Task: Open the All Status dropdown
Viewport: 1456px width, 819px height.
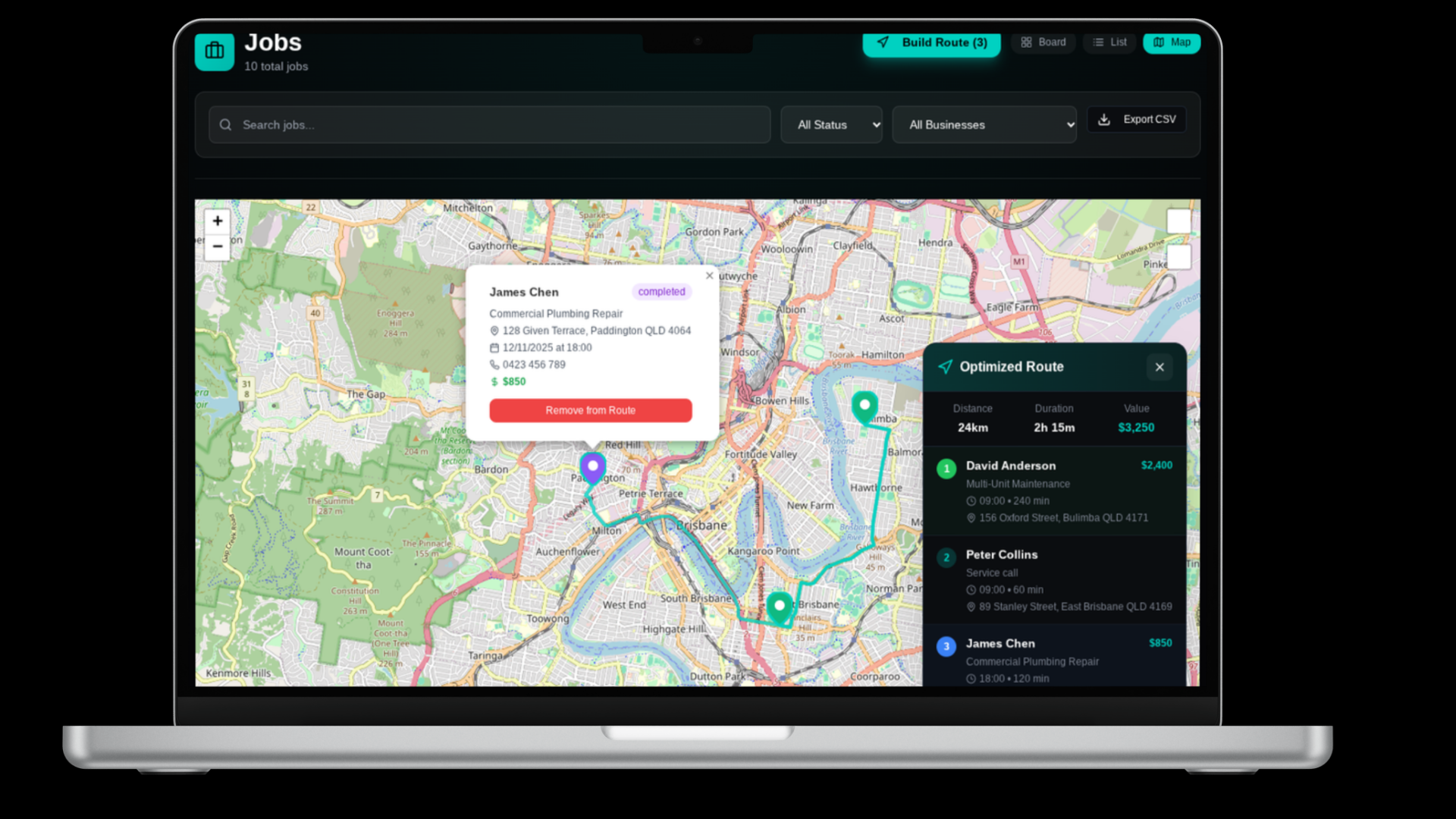Action: [831, 124]
